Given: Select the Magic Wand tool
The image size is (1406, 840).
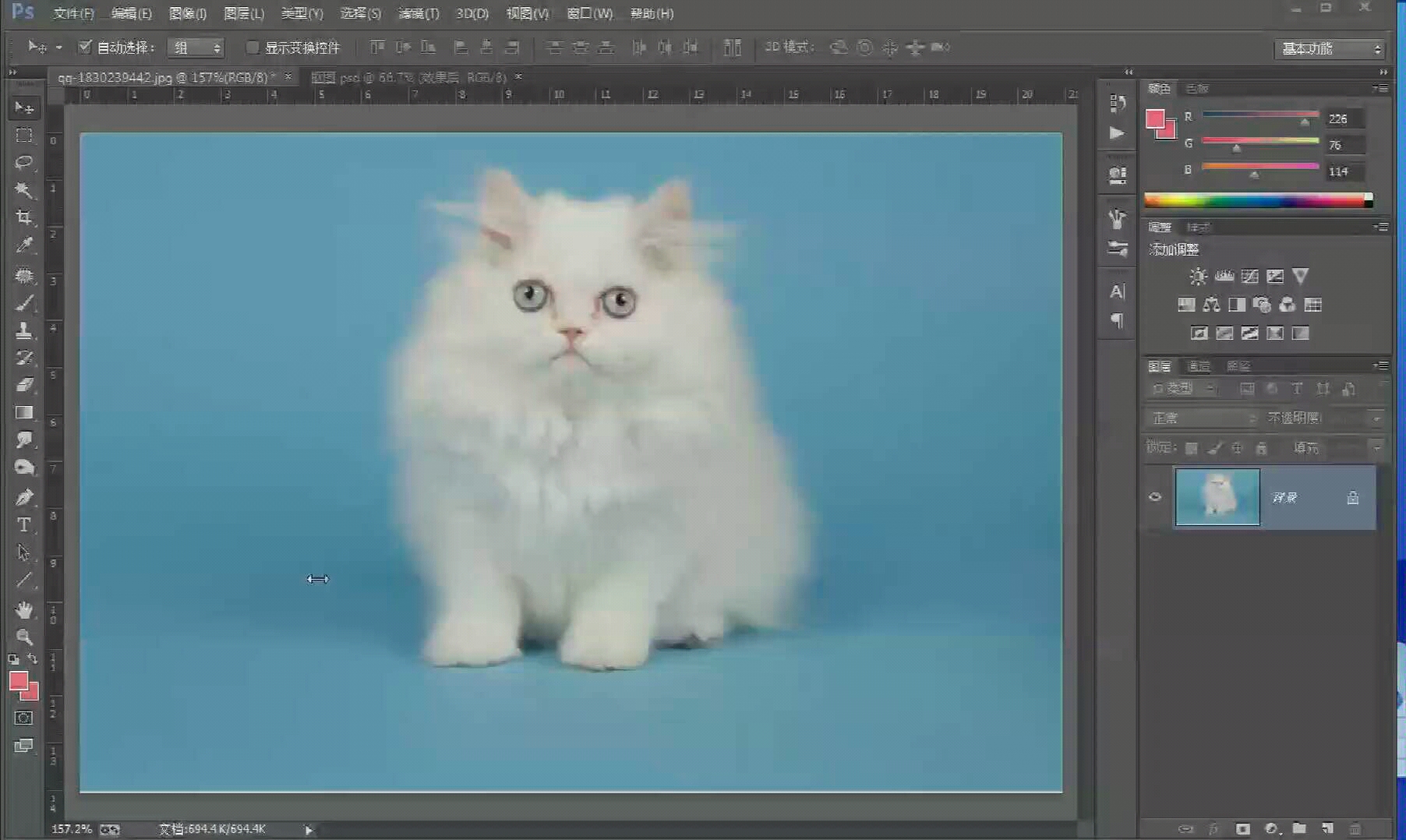Looking at the screenshot, I should (x=24, y=189).
